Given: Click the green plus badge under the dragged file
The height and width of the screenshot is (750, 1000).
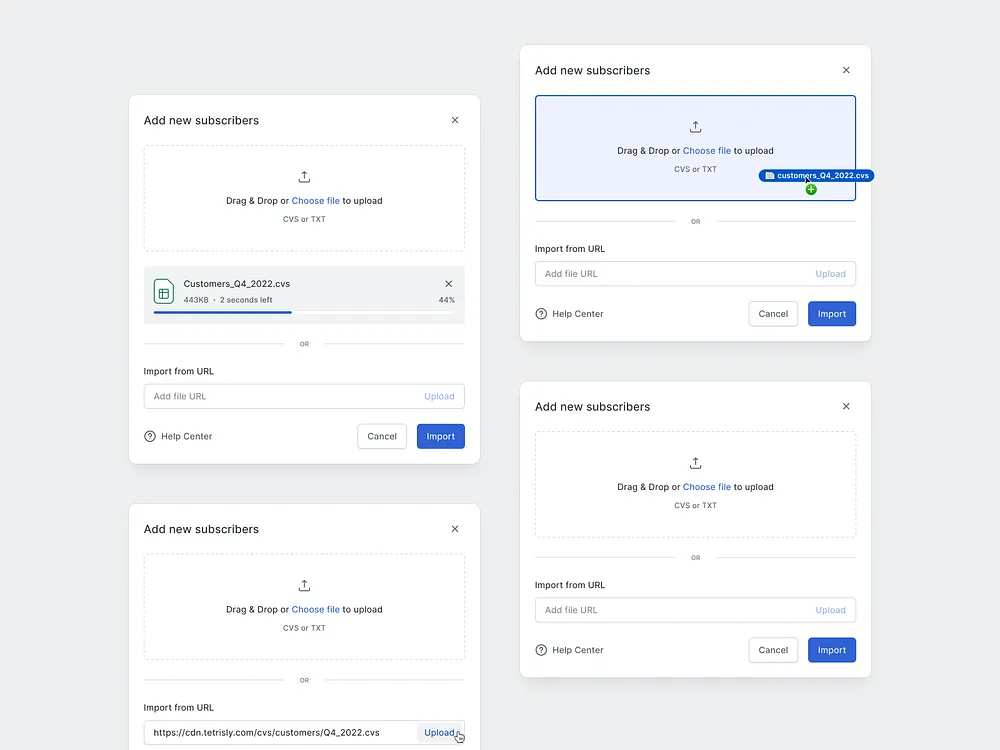Looking at the screenshot, I should (x=811, y=189).
